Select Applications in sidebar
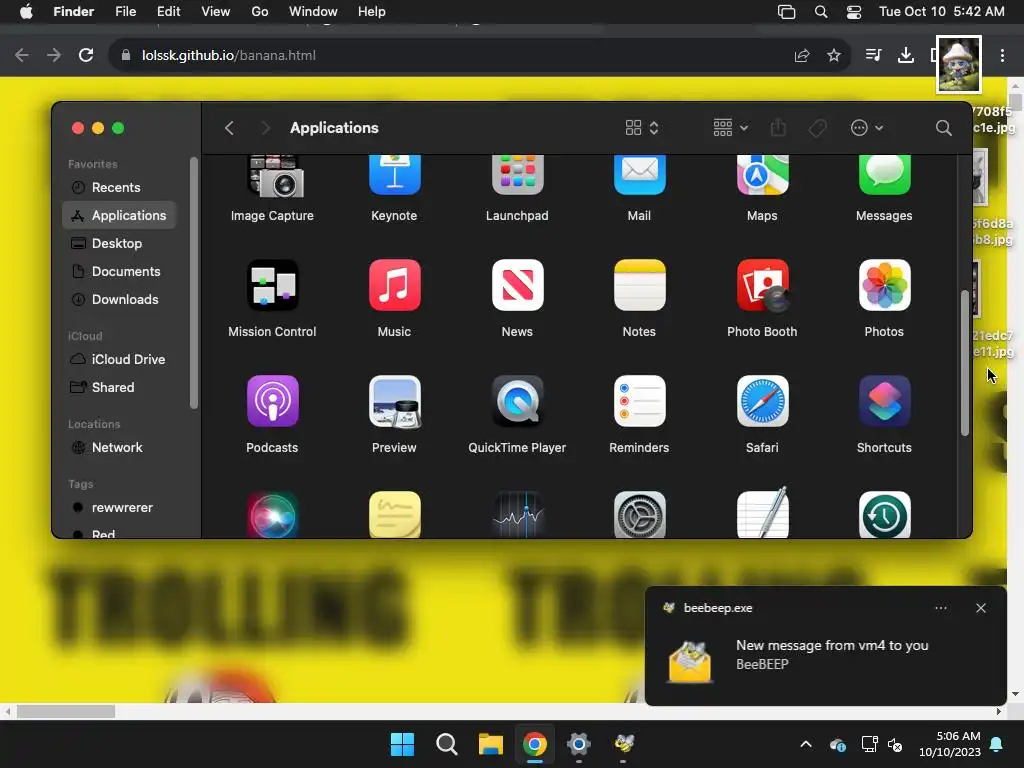1024x768 pixels. point(119,216)
